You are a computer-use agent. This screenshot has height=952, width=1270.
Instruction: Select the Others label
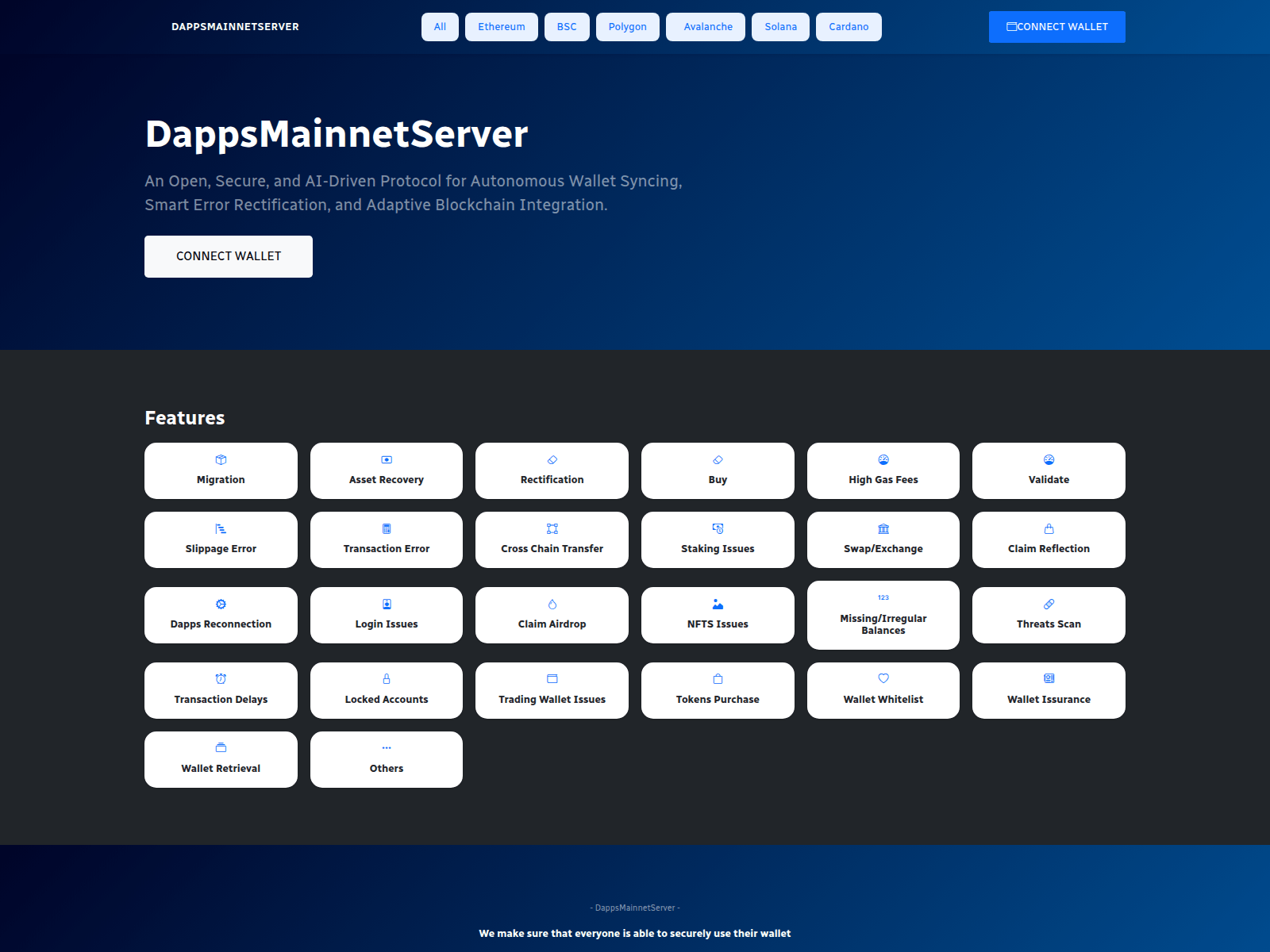(x=387, y=769)
